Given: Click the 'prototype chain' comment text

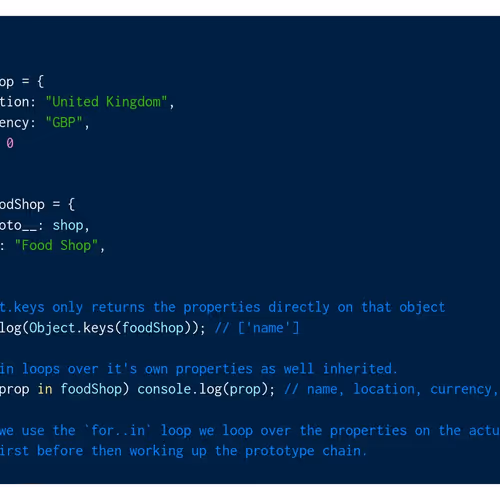Looking at the screenshot, I should tap(306, 451).
